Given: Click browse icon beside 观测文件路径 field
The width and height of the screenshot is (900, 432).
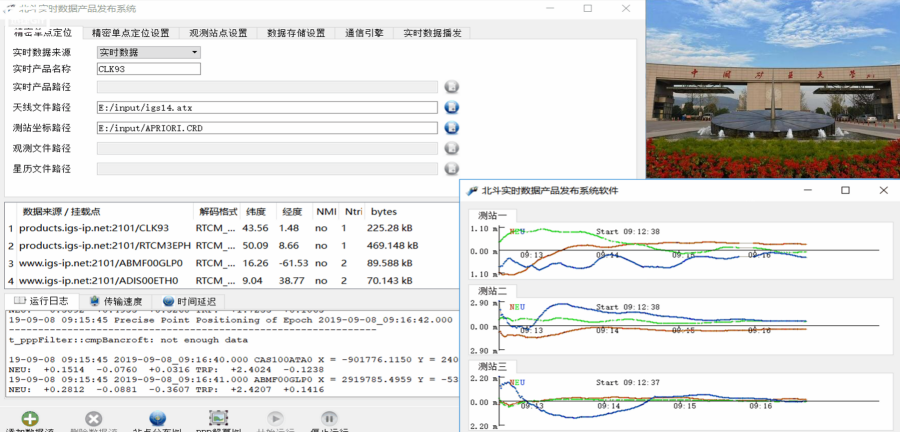Looking at the screenshot, I should pyautogui.click(x=451, y=148).
